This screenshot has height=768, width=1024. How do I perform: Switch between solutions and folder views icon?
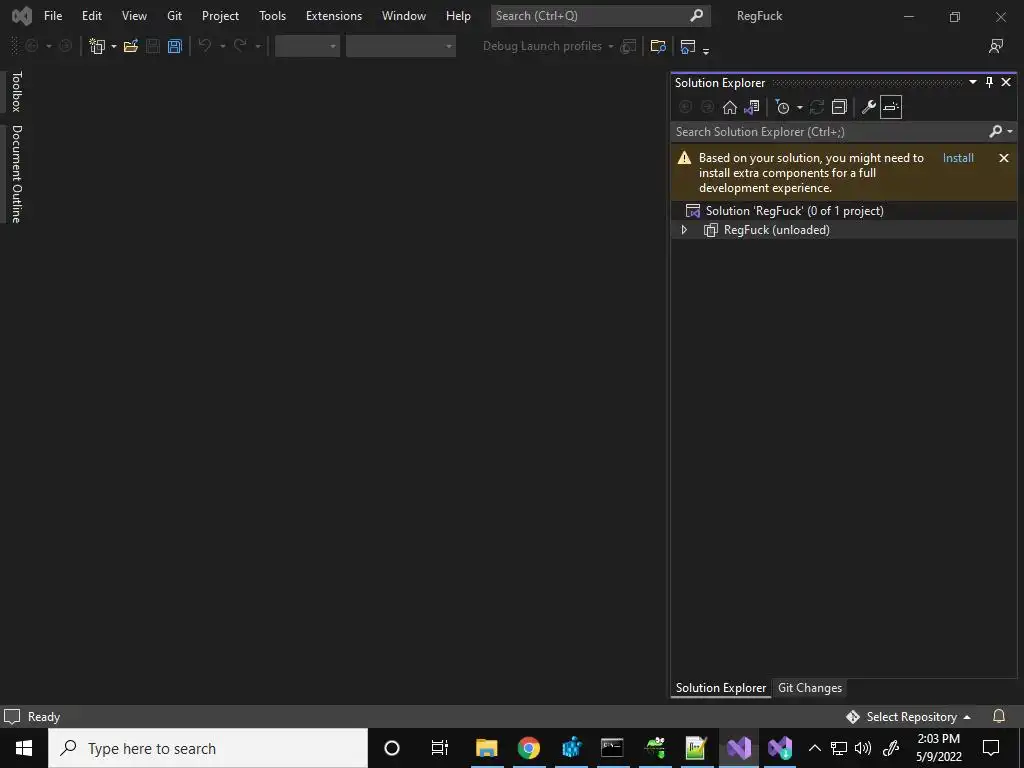[x=752, y=107]
